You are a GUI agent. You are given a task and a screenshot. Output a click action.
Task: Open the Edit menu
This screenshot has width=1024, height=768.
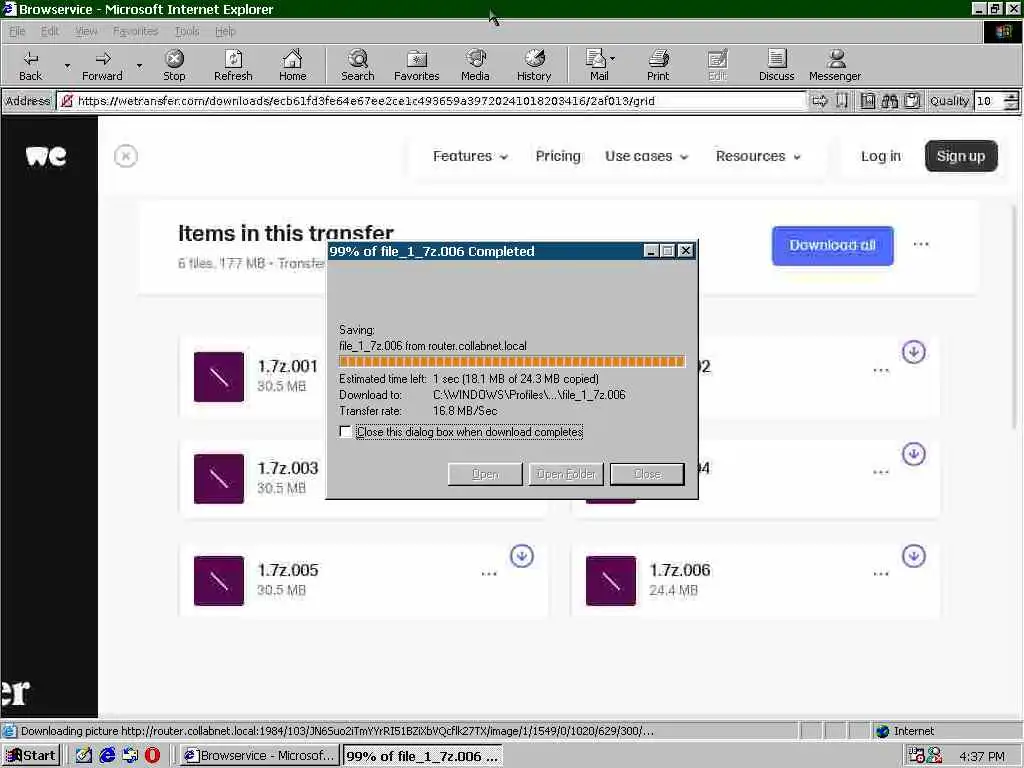pos(50,31)
